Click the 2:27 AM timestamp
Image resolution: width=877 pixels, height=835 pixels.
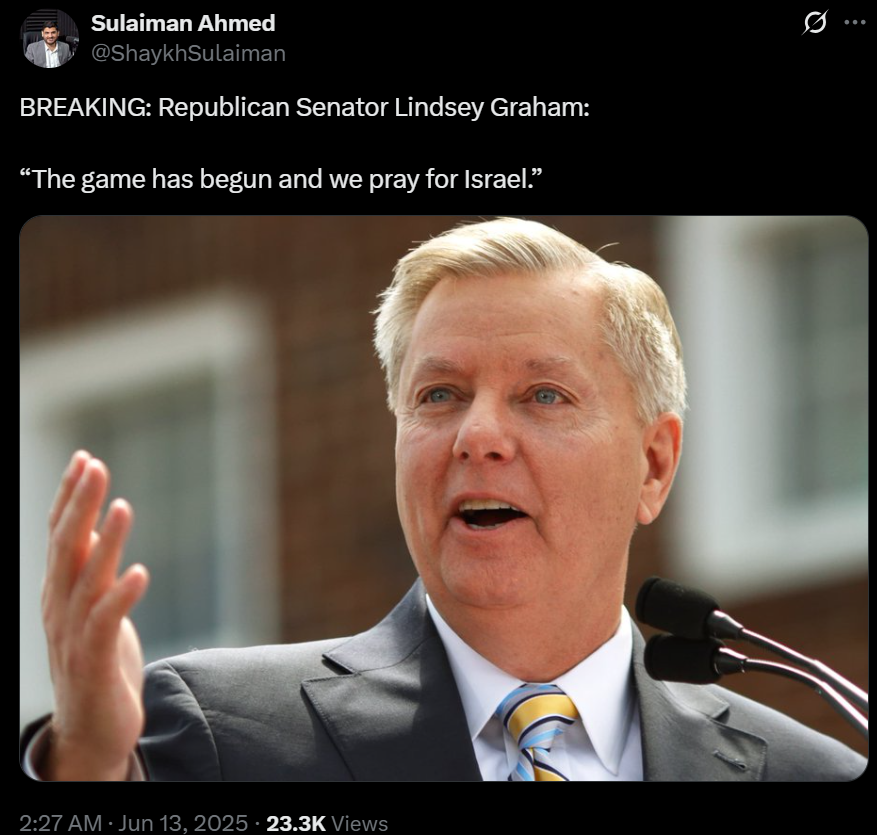(x=60, y=823)
